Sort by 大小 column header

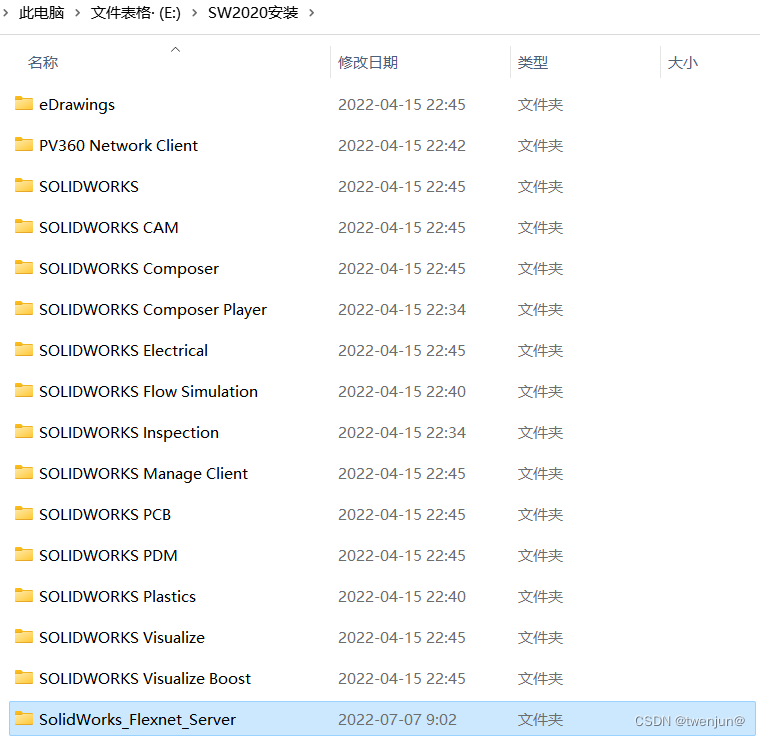682,62
